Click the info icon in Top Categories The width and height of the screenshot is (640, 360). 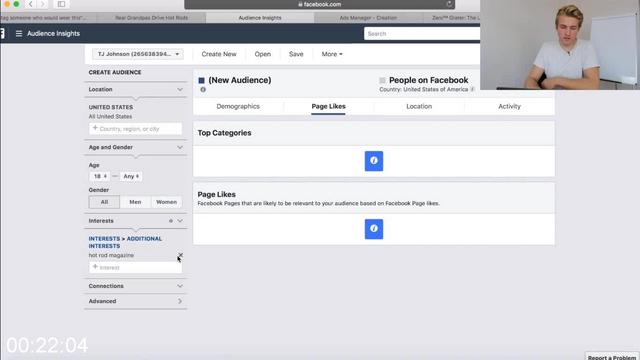[x=373, y=161]
